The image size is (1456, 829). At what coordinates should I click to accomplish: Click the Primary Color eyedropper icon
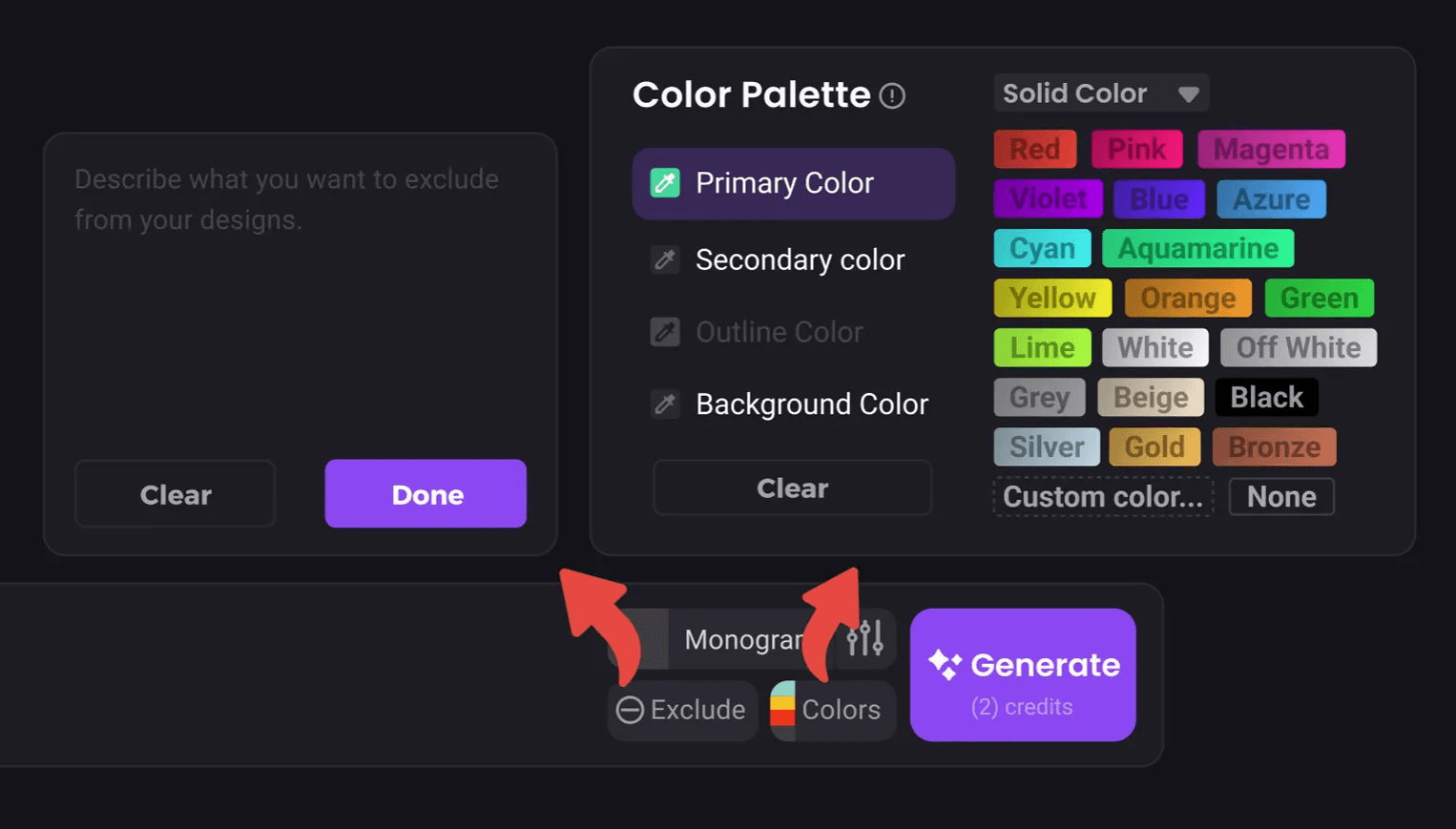point(665,182)
